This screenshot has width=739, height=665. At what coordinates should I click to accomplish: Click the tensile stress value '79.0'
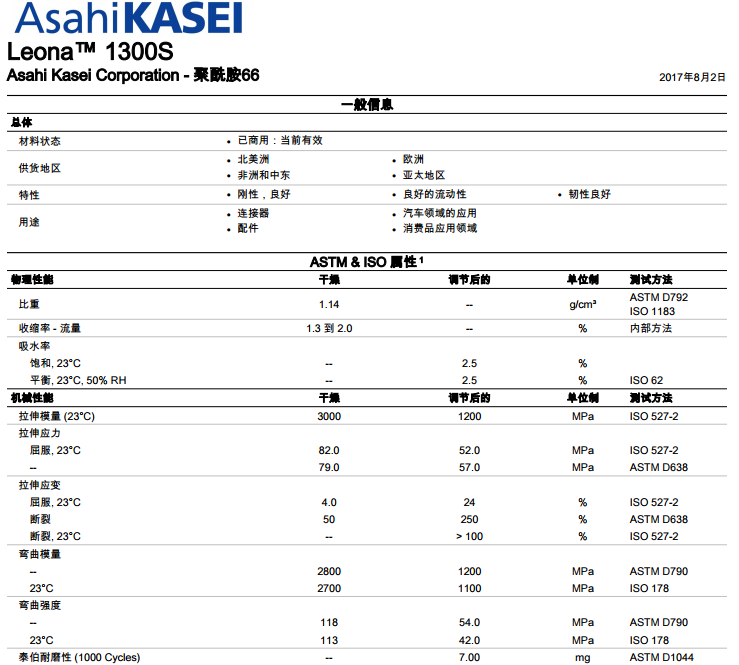pos(328,467)
